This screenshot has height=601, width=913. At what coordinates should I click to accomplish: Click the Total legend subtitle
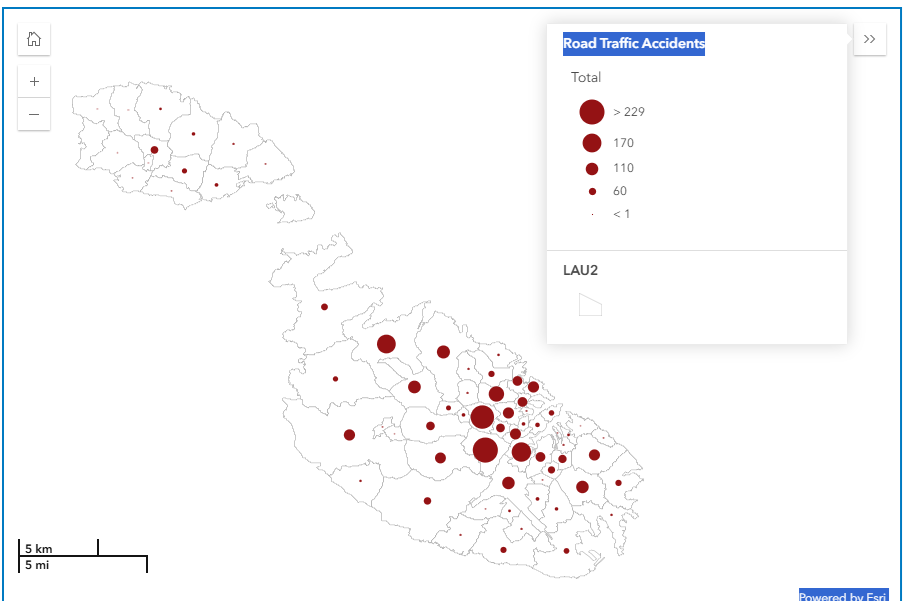click(586, 77)
